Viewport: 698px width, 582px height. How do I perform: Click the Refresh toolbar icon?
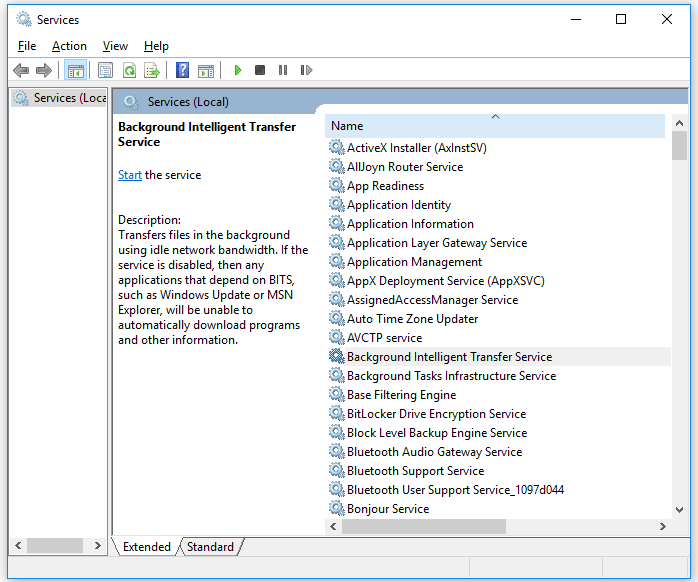point(129,70)
